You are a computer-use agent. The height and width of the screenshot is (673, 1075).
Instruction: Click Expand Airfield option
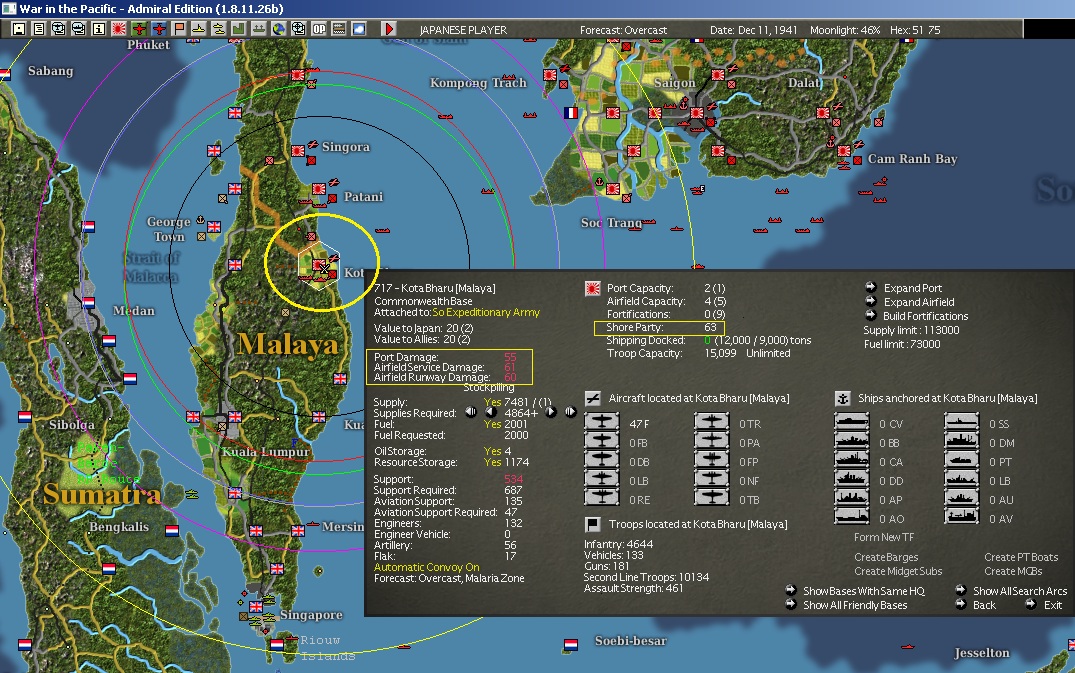pos(919,302)
